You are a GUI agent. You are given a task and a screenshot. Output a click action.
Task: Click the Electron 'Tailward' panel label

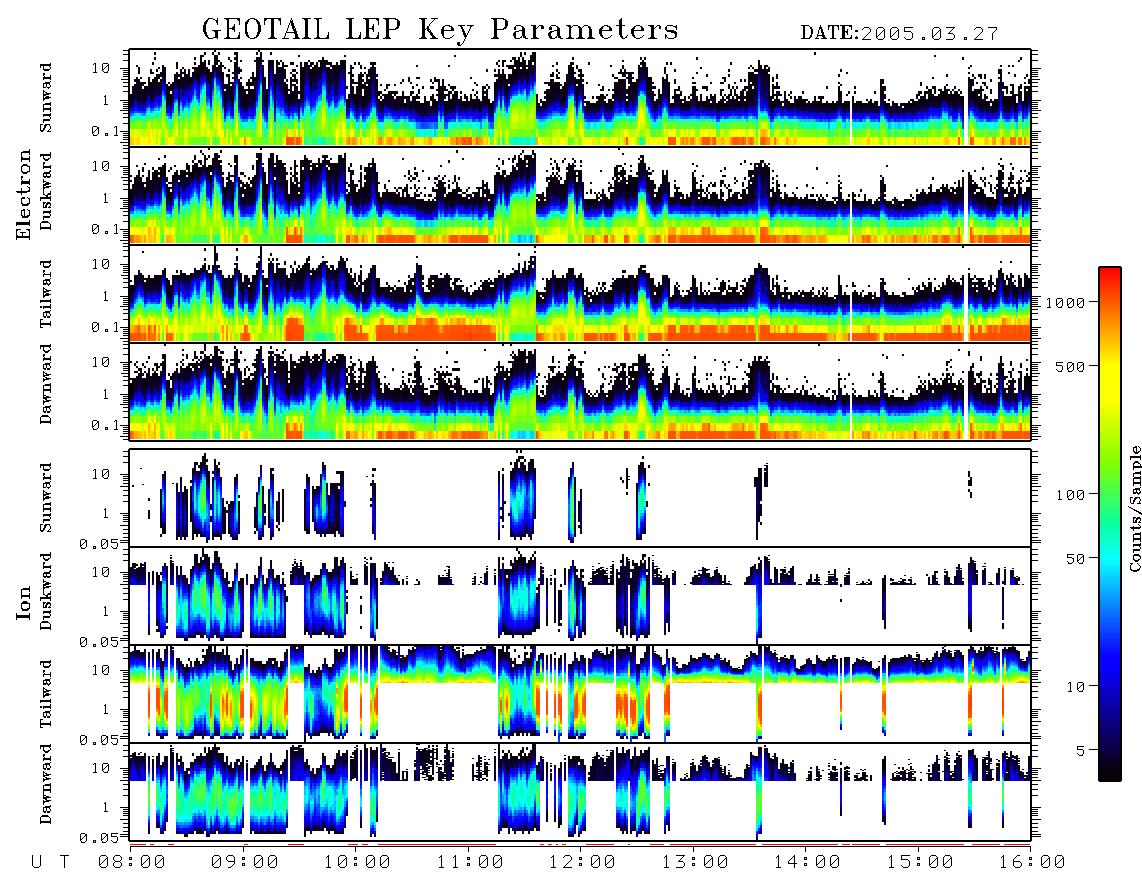point(46,293)
